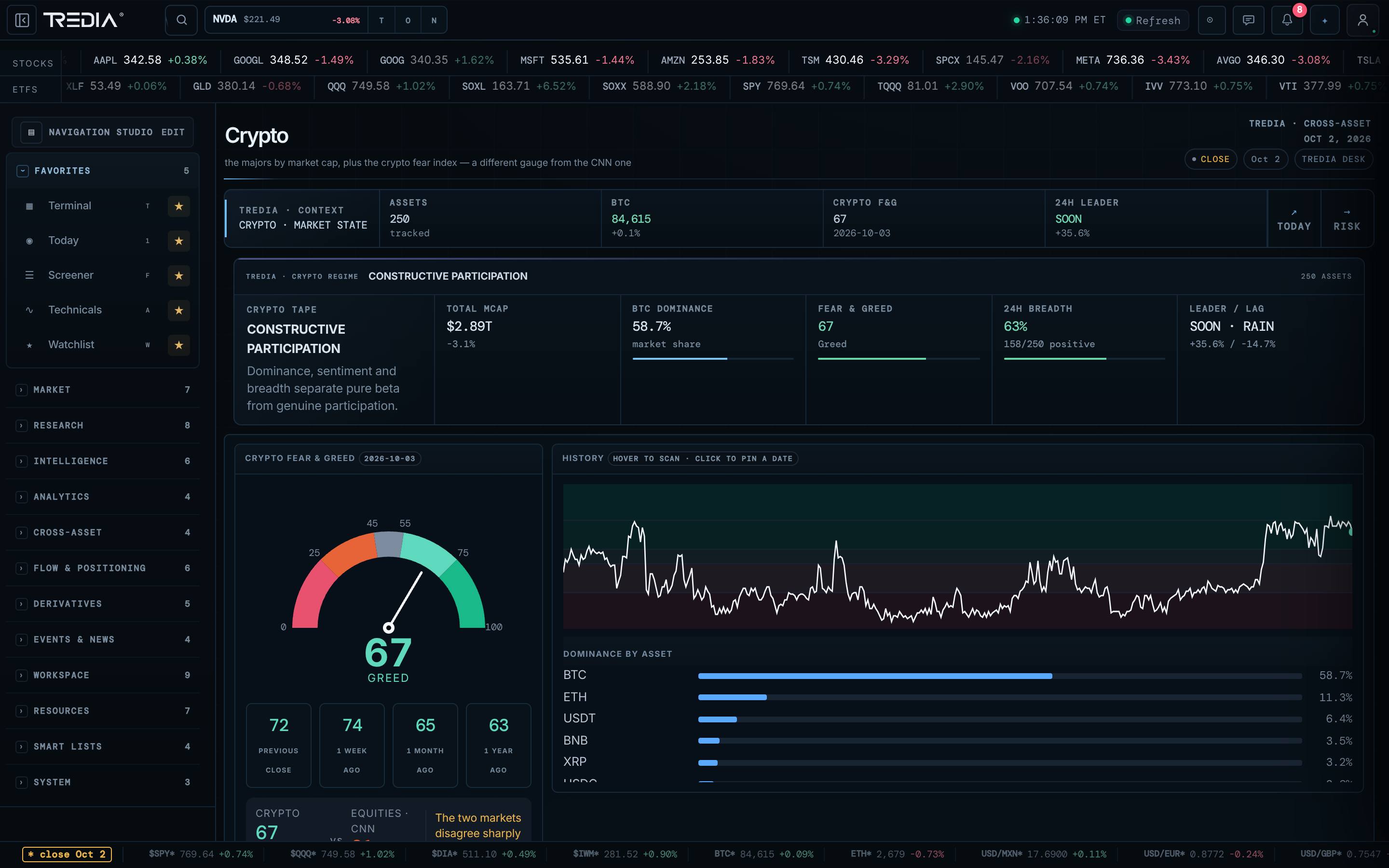Click the Screener list icon
This screenshot has width=1389, height=868.
[x=29, y=275]
